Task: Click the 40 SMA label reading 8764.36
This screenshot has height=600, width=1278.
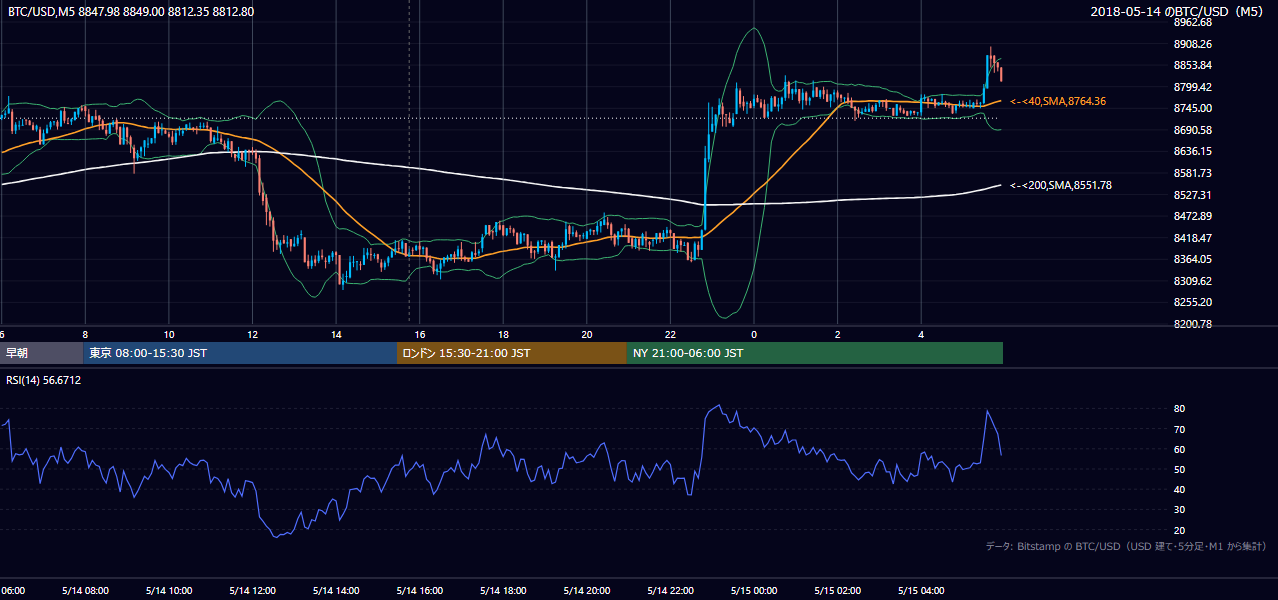Action: coord(1058,101)
